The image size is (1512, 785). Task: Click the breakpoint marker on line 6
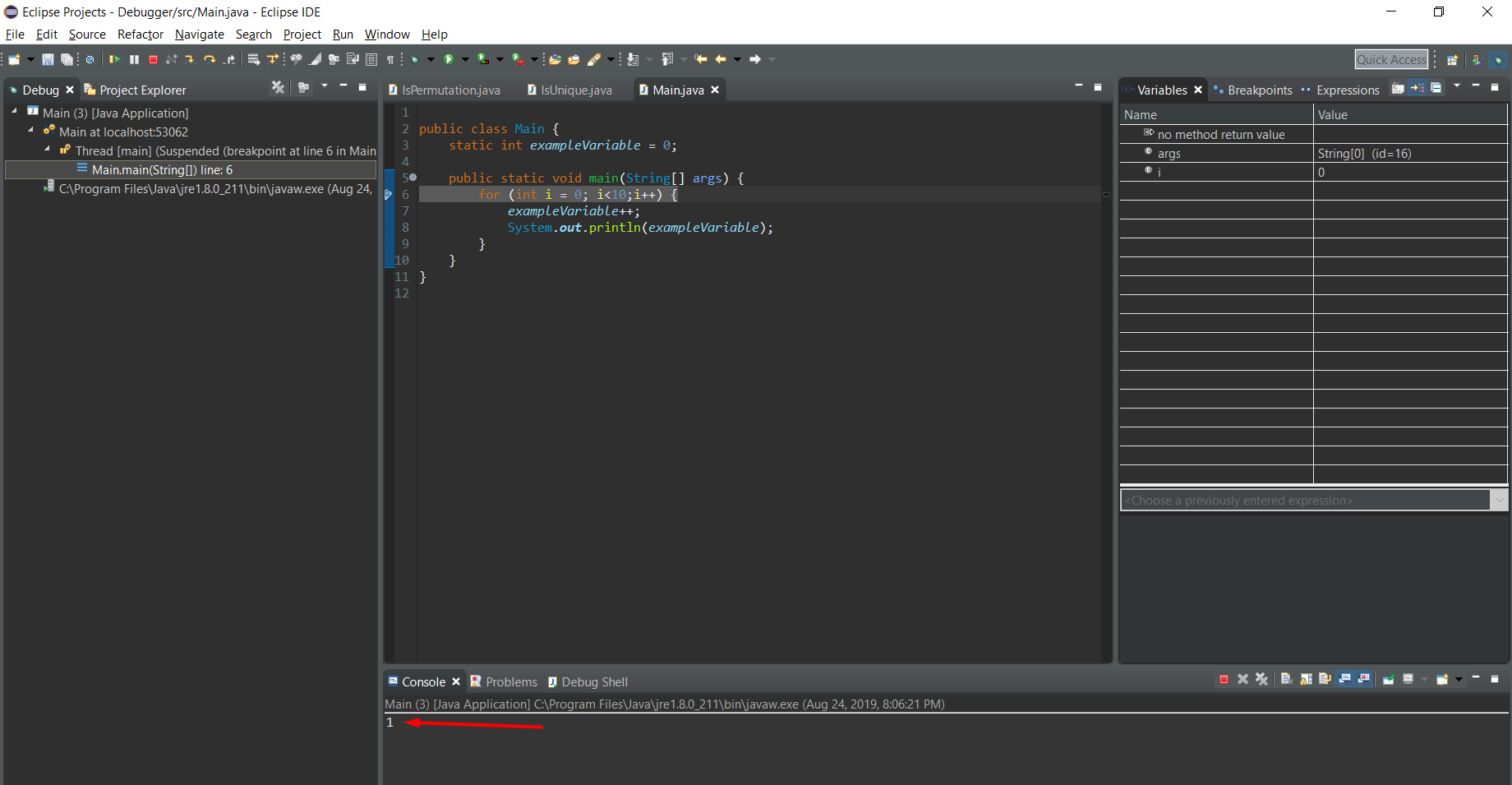[389, 195]
